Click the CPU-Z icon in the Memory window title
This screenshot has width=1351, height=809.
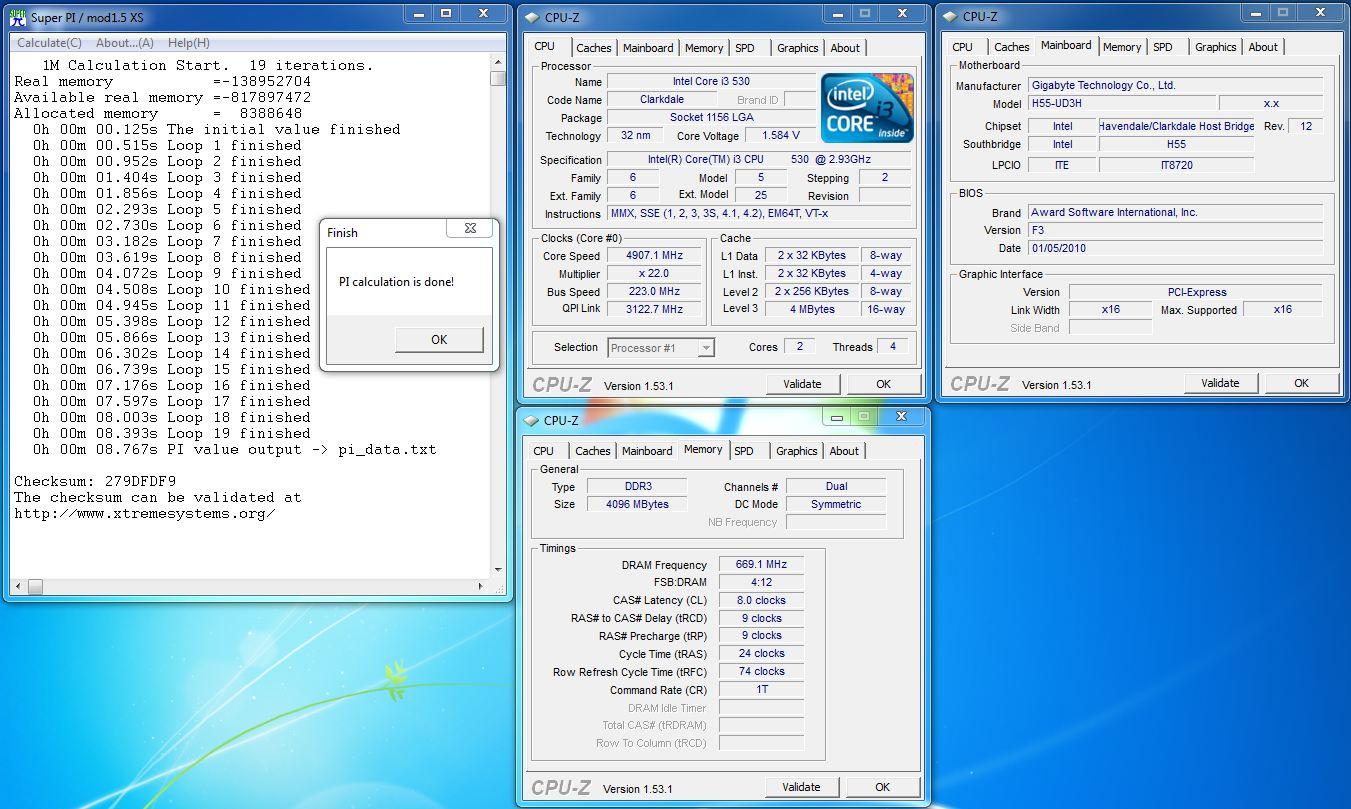[x=531, y=420]
